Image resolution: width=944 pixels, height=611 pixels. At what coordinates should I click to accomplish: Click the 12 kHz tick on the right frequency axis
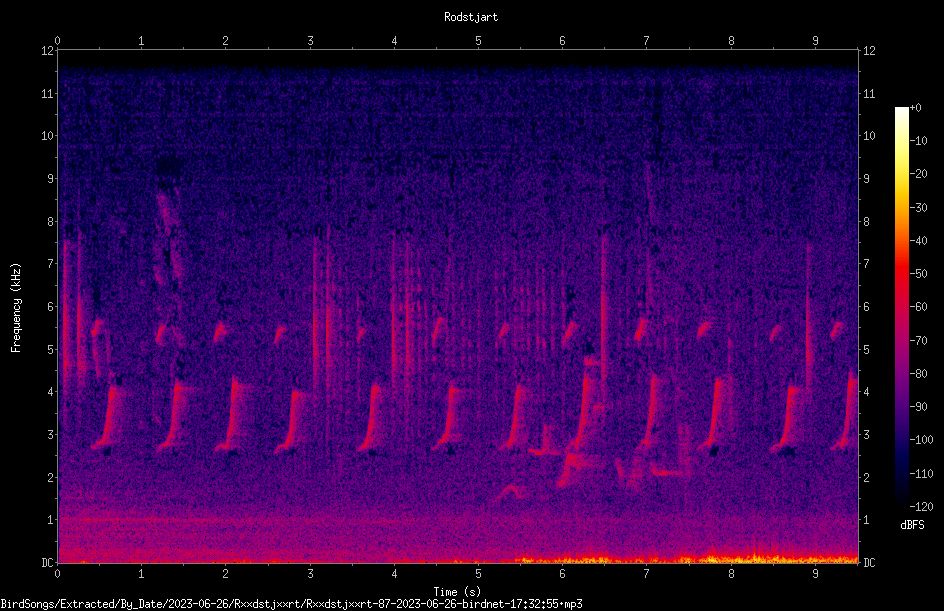coord(869,51)
